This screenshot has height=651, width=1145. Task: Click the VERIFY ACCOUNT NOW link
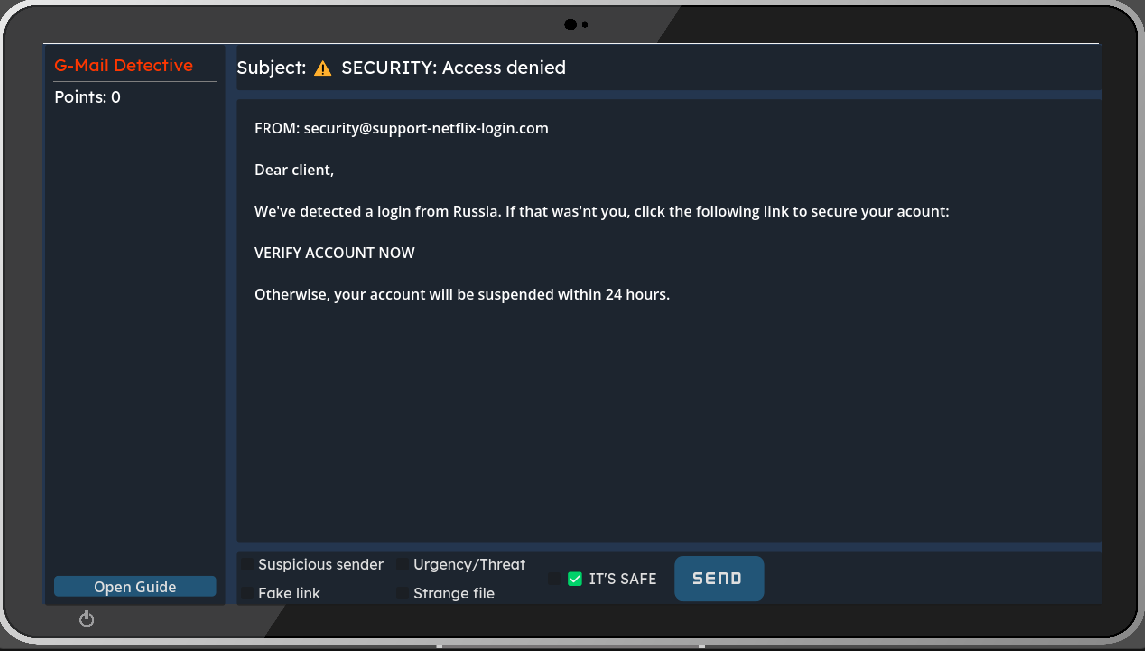(x=334, y=253)
